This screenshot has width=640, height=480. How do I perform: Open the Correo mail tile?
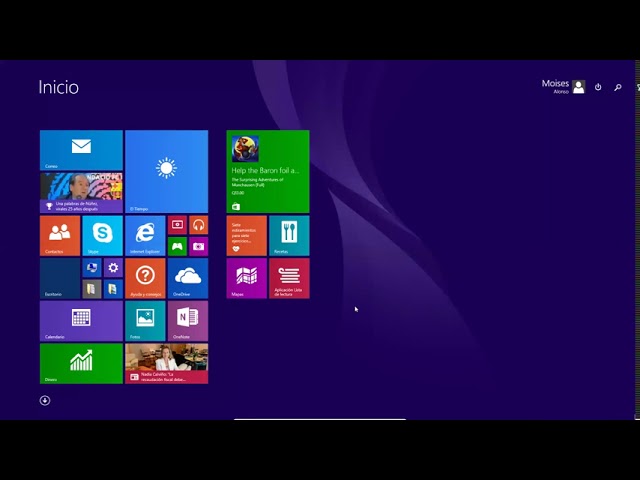(81, 150)
